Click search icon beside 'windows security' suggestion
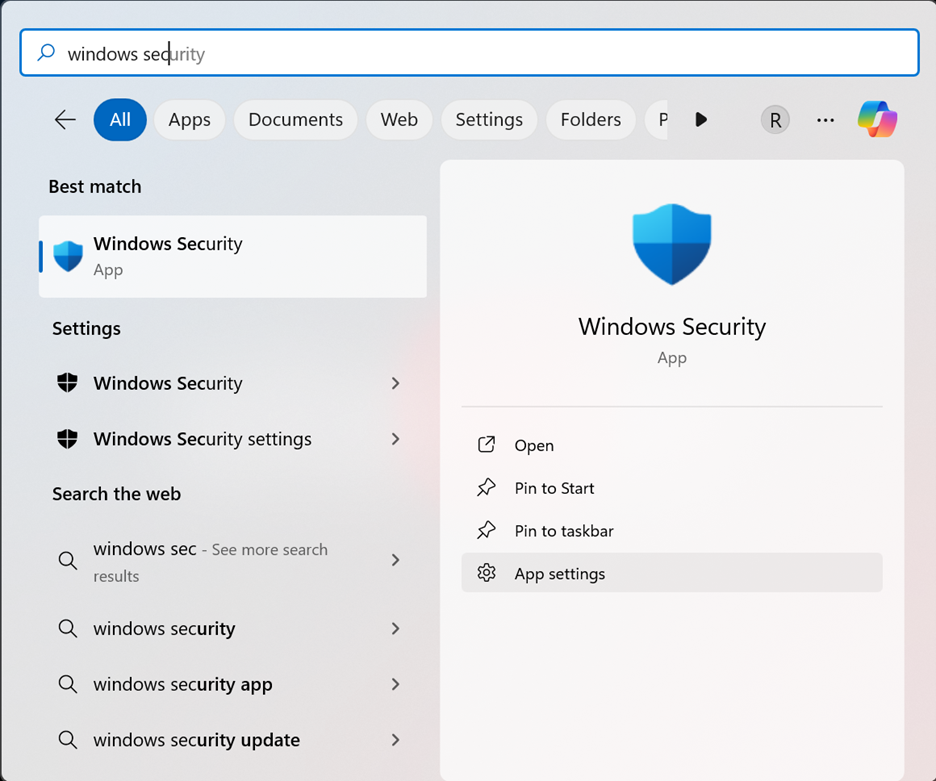This screenshot has height=781, width=936. (67, 628)
